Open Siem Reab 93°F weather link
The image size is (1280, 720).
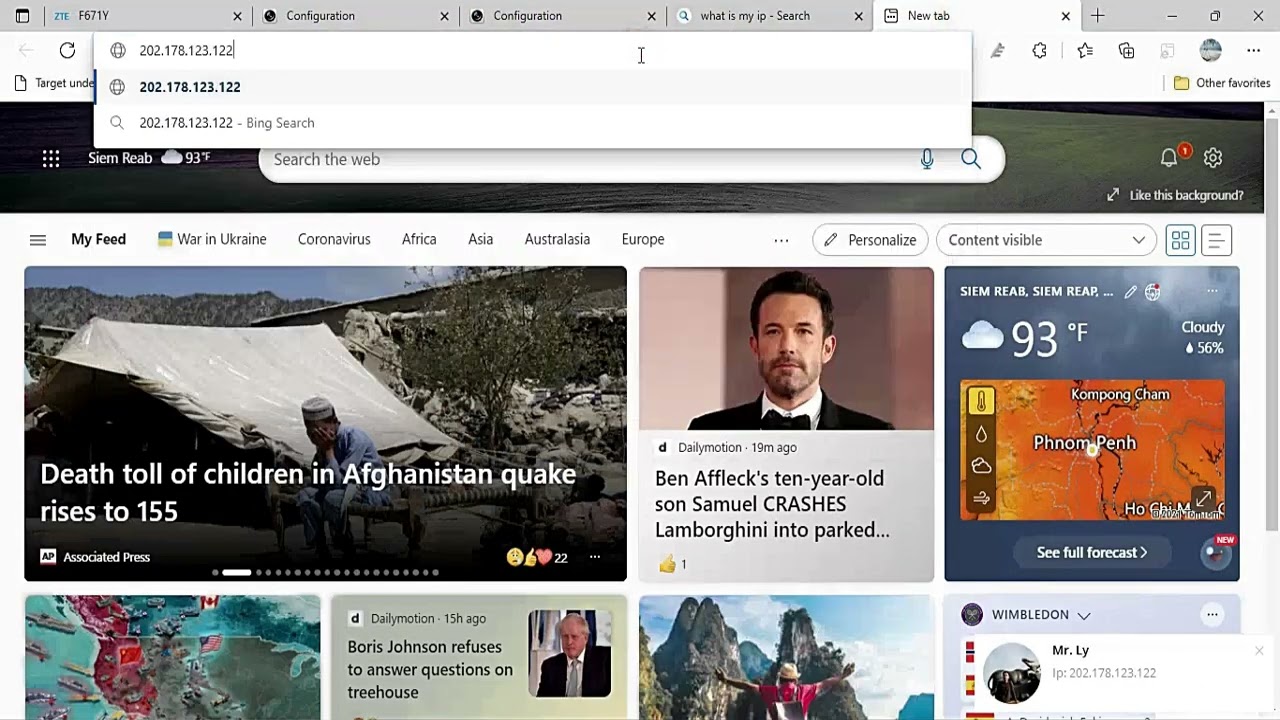point(149,158)
